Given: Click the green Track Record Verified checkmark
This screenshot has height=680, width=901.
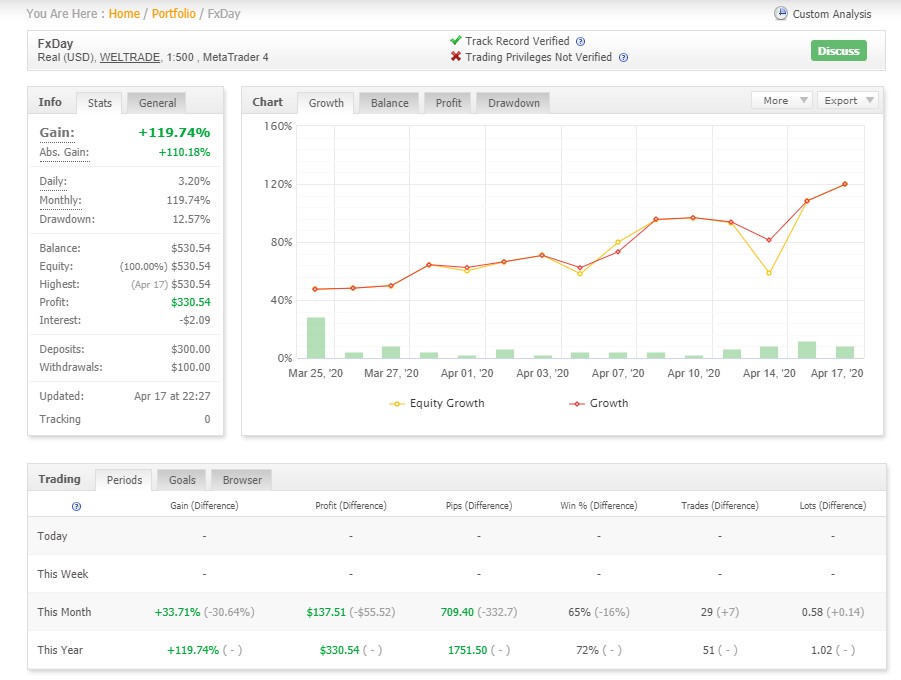Looking at the screenshot, I should tap(456, 41).
